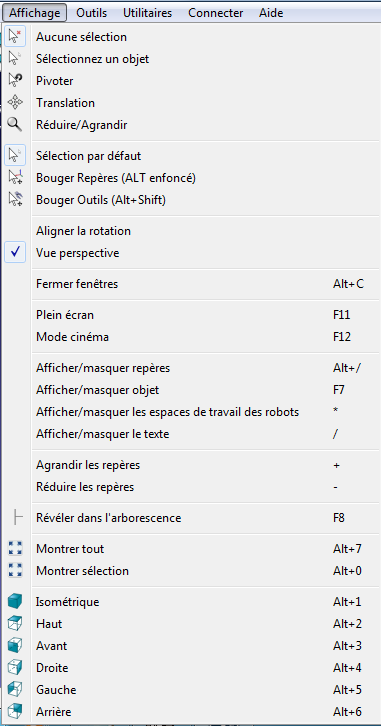Select the Bouger Repères cursor icon
The image size is (381, 726).
[15, 178]
